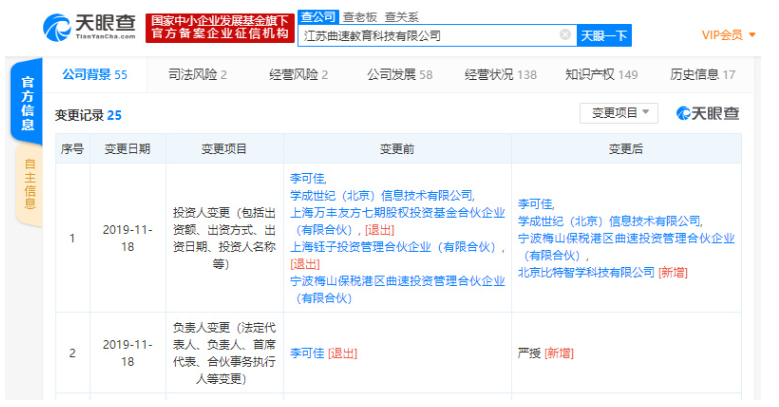779x407 pixels.
Task: Switch to the 司法风险 2 tab
Action: [197, 75]
